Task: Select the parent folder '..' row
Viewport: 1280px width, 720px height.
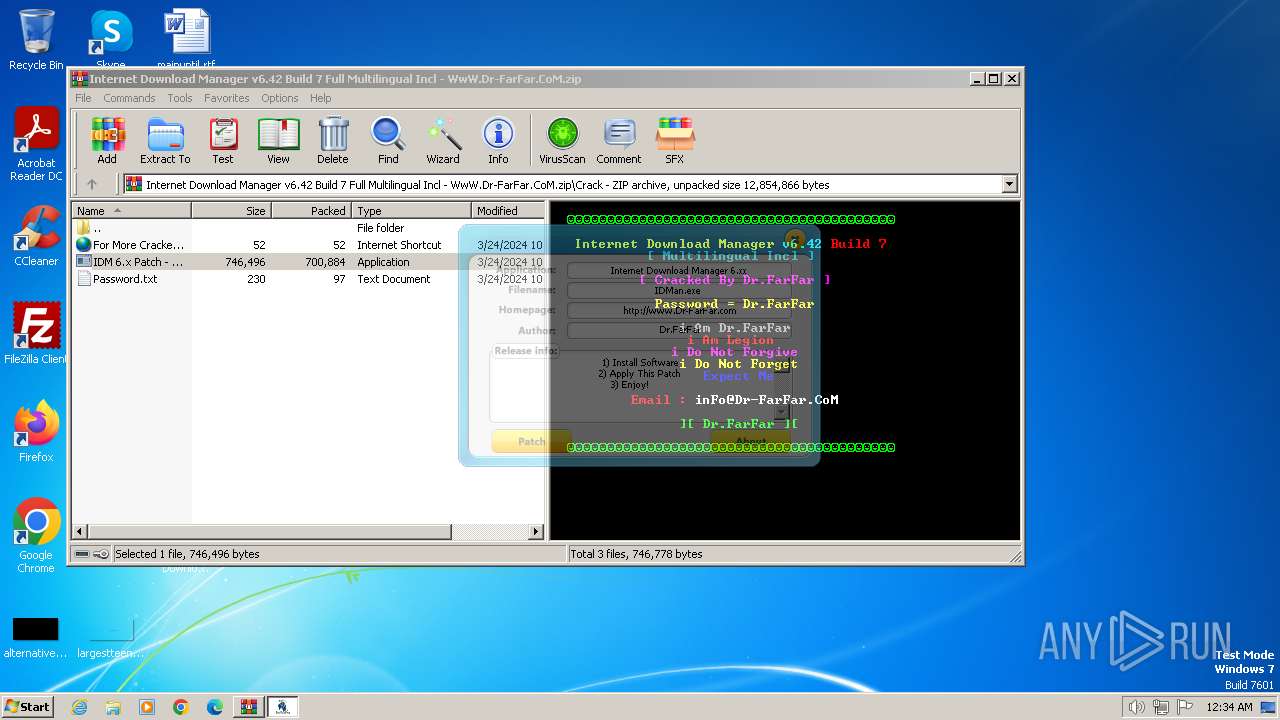Action: (308, 228)
